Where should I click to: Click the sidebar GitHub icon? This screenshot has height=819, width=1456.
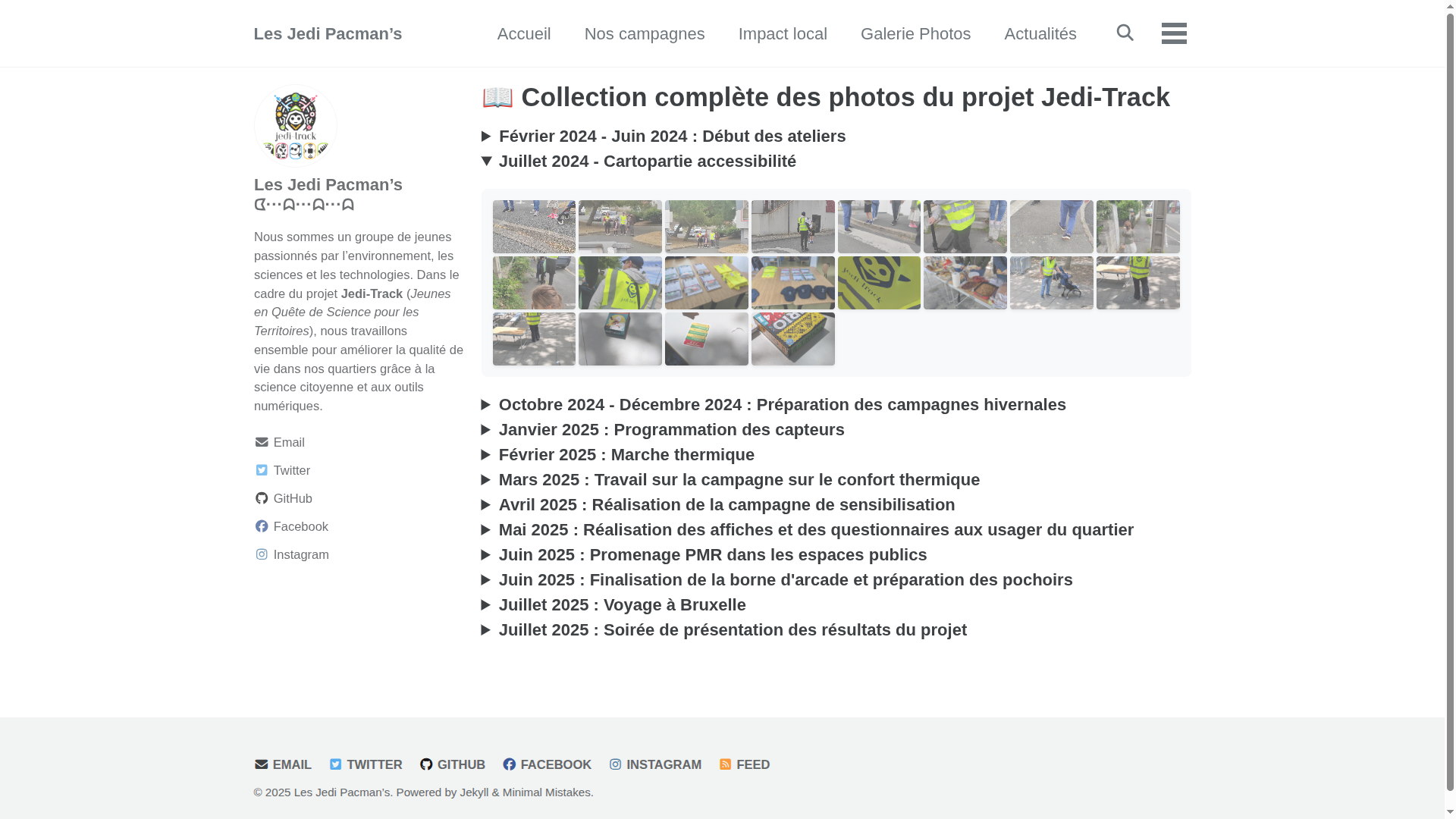262,498
